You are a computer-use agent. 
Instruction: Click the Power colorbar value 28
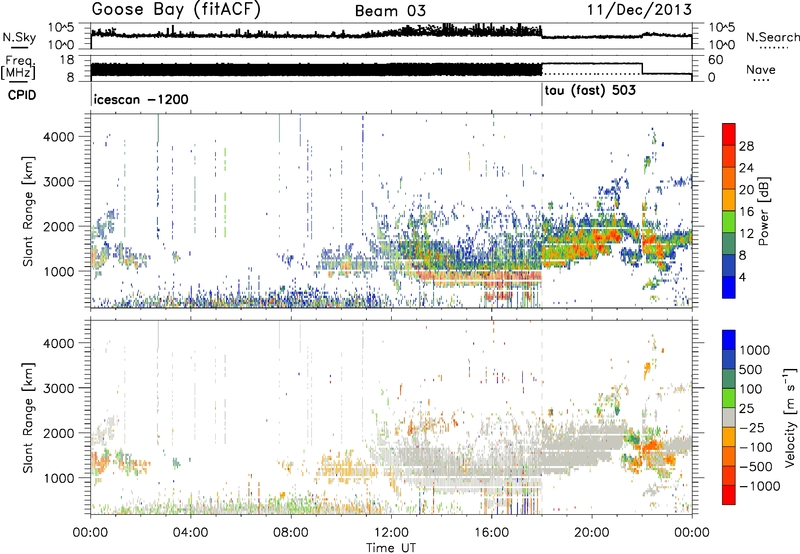tap(746, 146)
